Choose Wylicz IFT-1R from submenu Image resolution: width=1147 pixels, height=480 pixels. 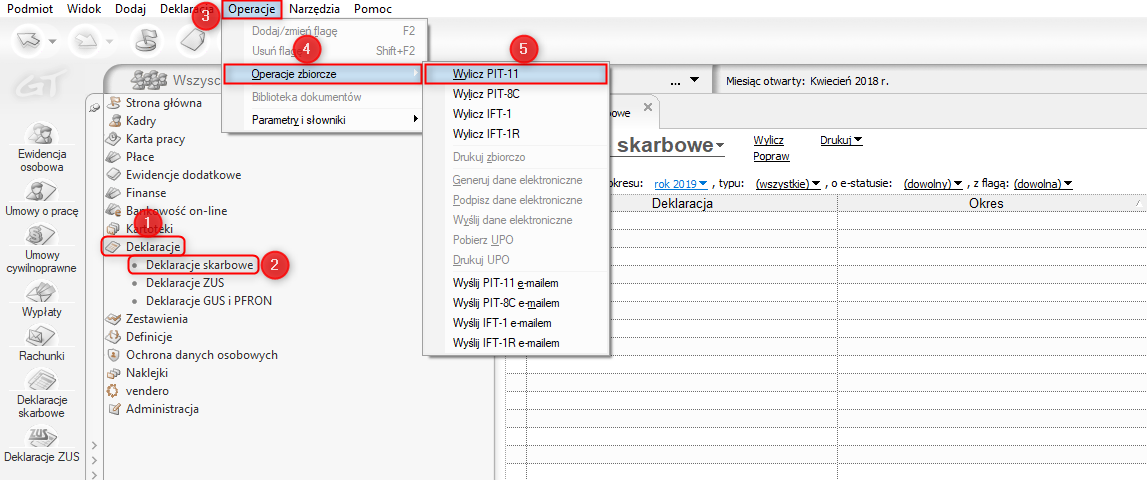pyautogui.click(x=516, y=134)
